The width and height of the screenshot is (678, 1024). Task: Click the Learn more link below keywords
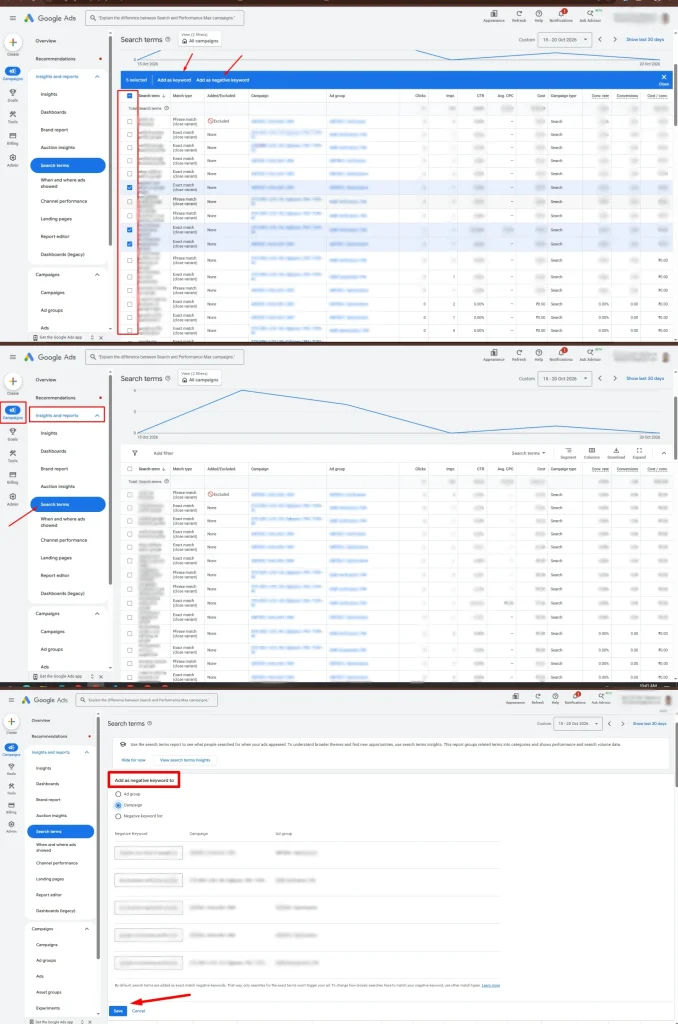click(491, 985)
